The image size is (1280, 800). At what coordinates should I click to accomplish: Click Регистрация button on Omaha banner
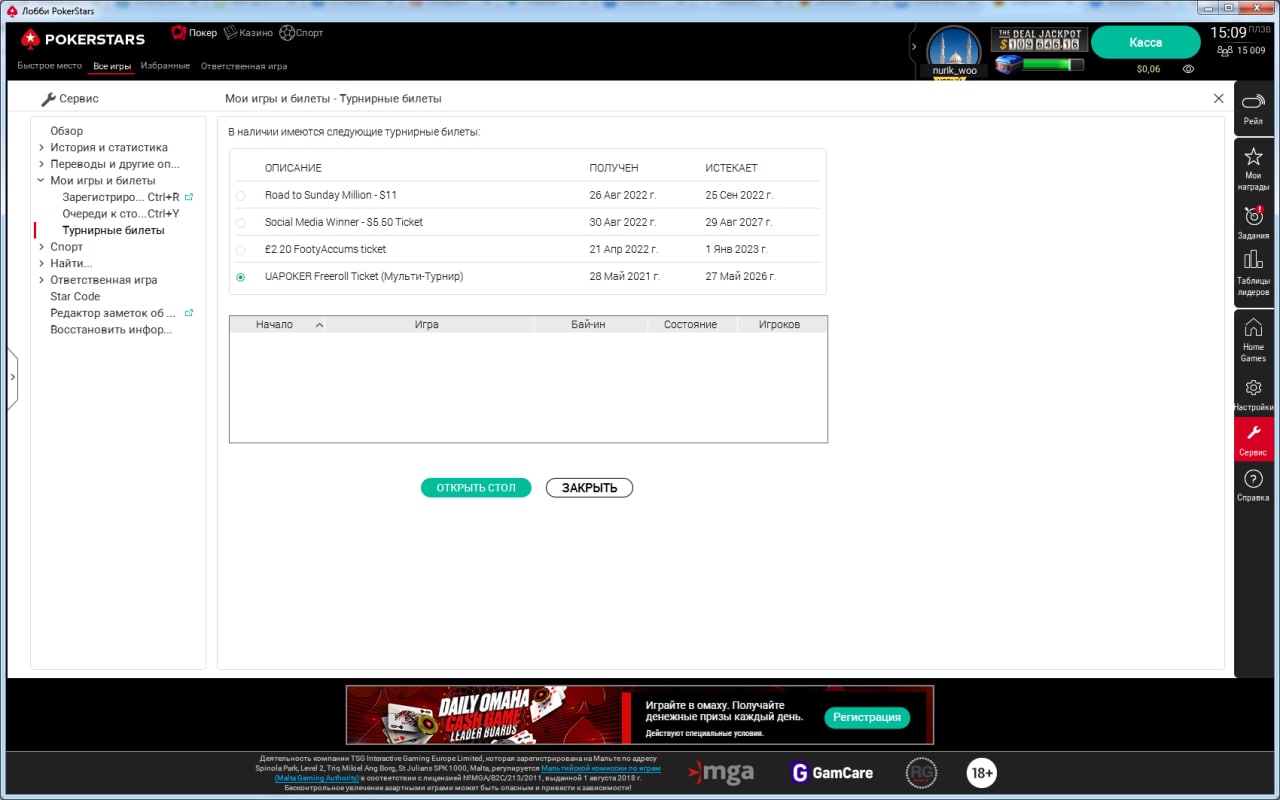867,717
